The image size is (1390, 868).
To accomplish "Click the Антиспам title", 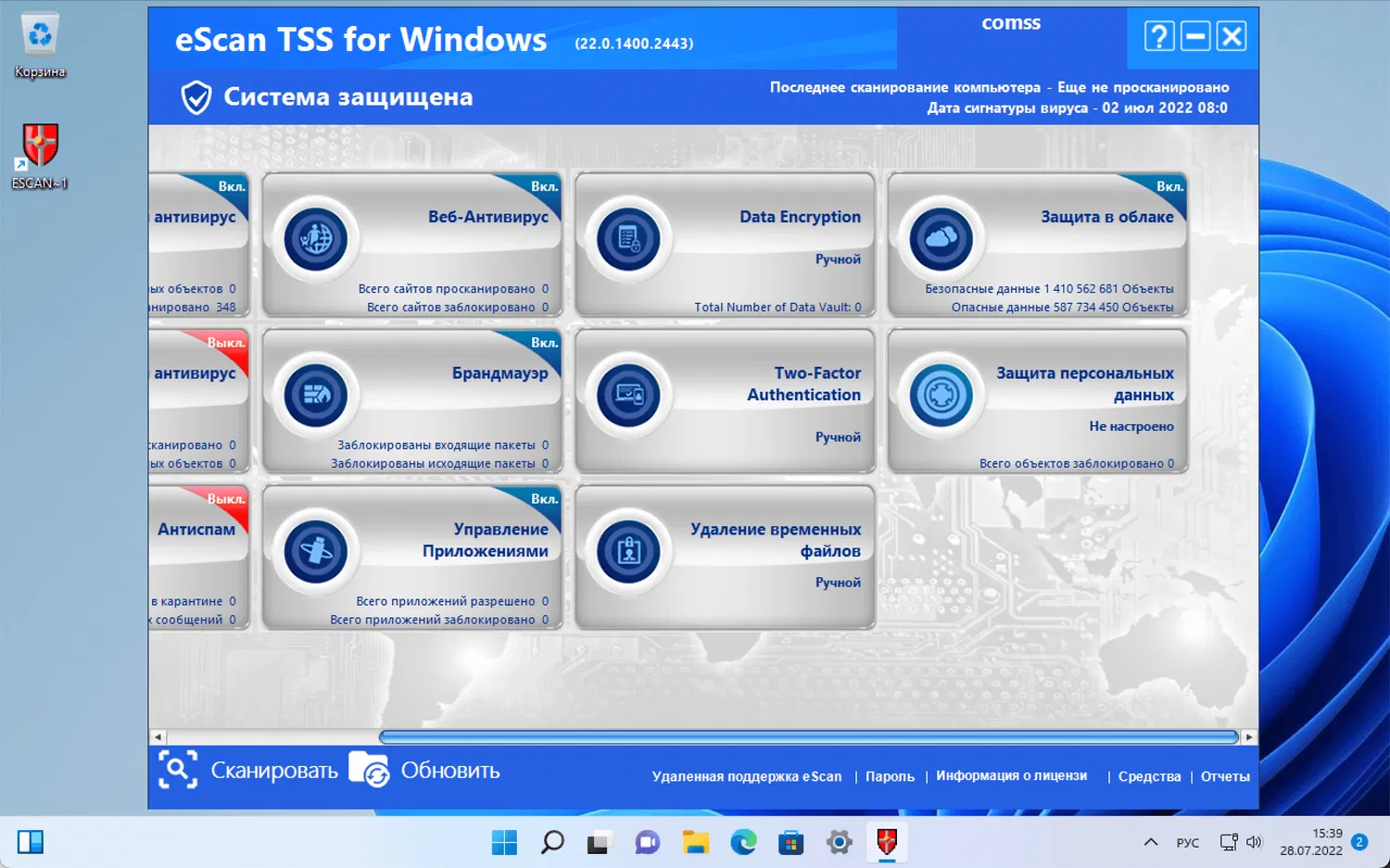I will pyautogui.click(x=196, y=530).
